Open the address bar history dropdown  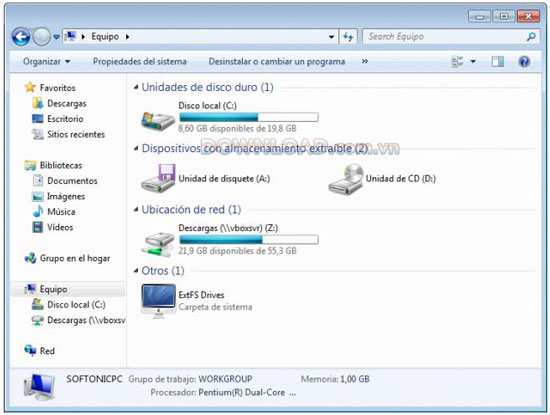coord(331,36)
